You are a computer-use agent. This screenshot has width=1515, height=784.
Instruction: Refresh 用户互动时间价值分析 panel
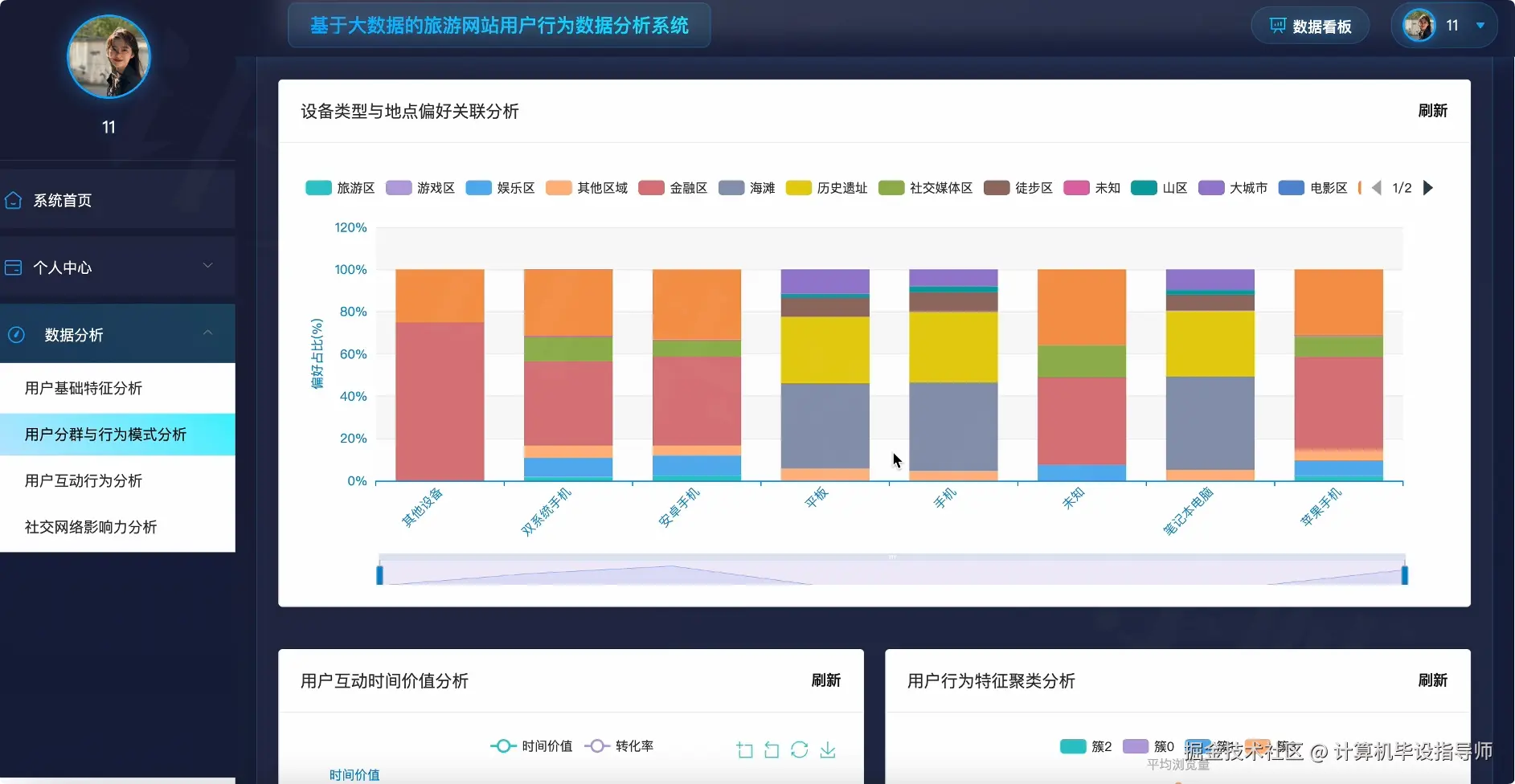825,680
